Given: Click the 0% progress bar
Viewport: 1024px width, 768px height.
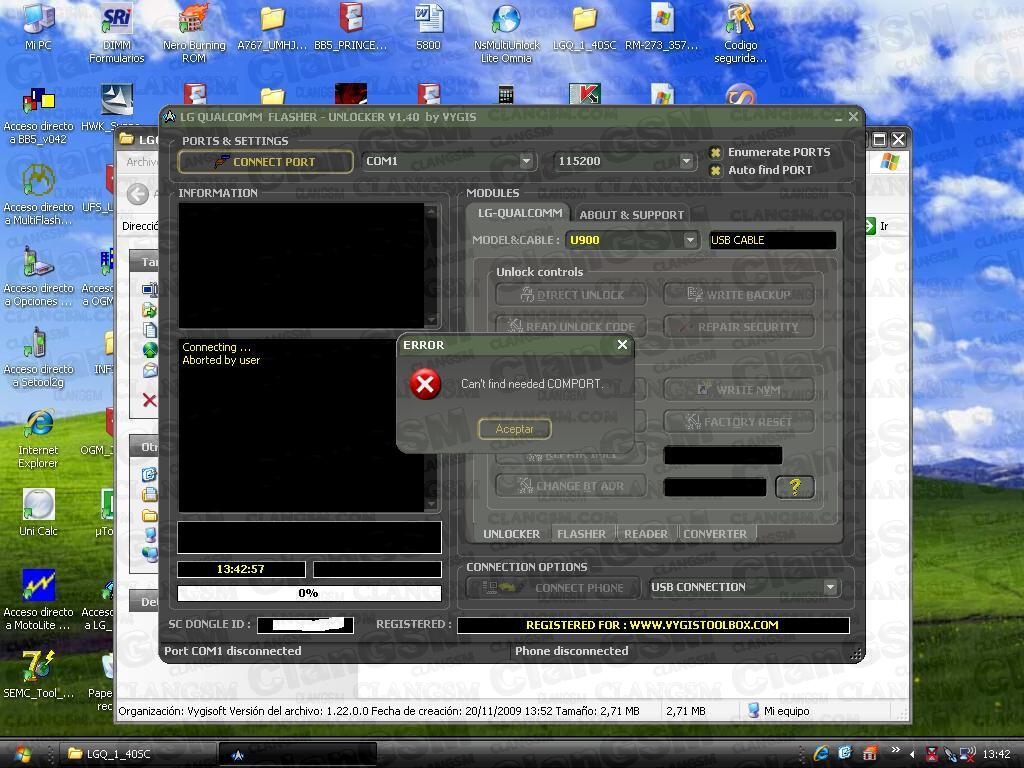Looking at the screenshot, I should tap(309, 593).
